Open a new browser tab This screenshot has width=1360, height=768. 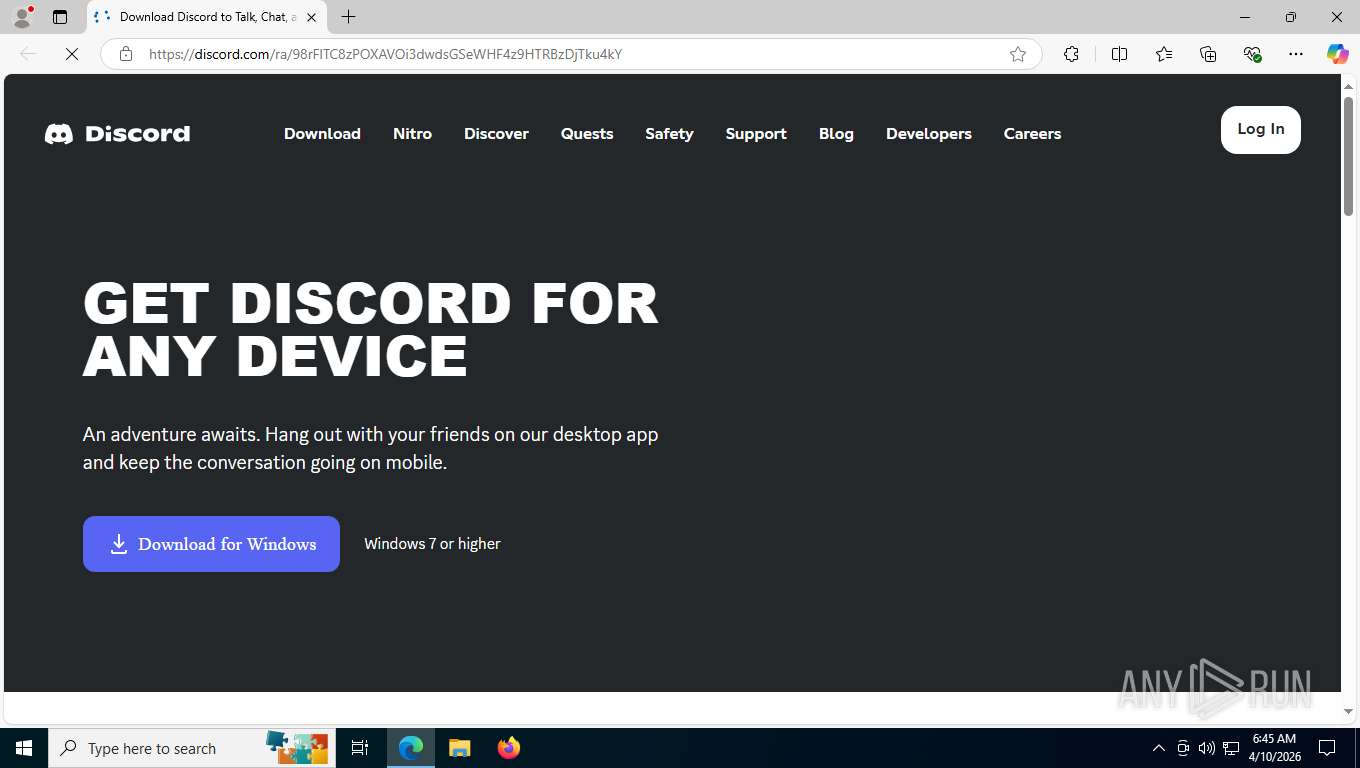(348, 17)
